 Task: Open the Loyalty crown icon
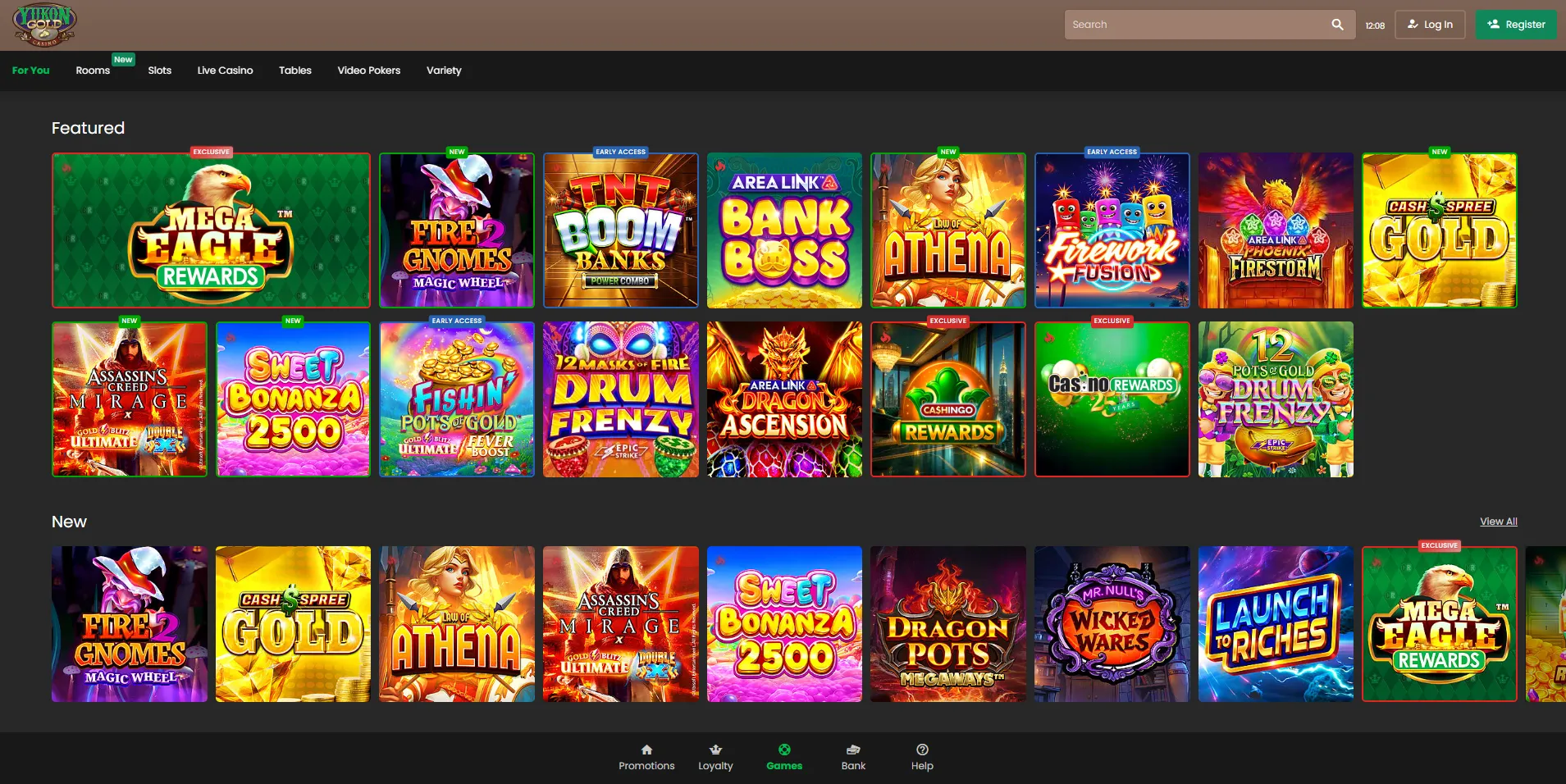(x=715, y=750)
